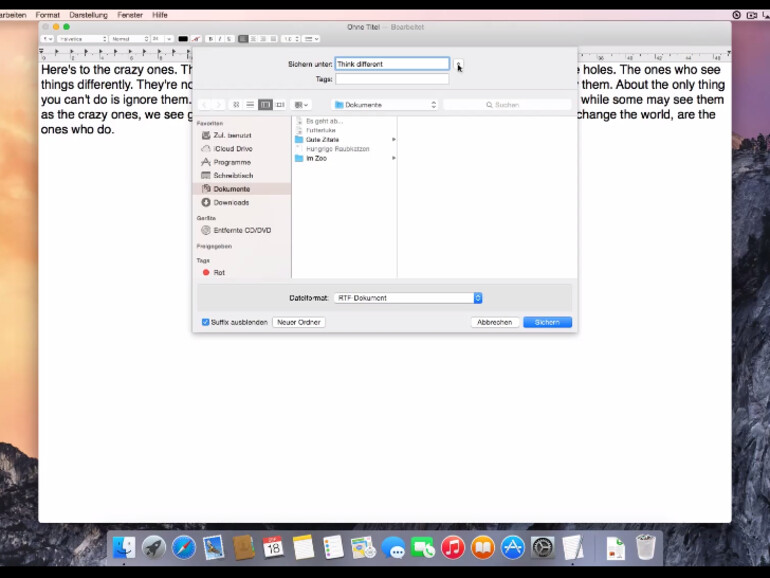Select Schreibtisch in the sidebar

coord(232,176)
